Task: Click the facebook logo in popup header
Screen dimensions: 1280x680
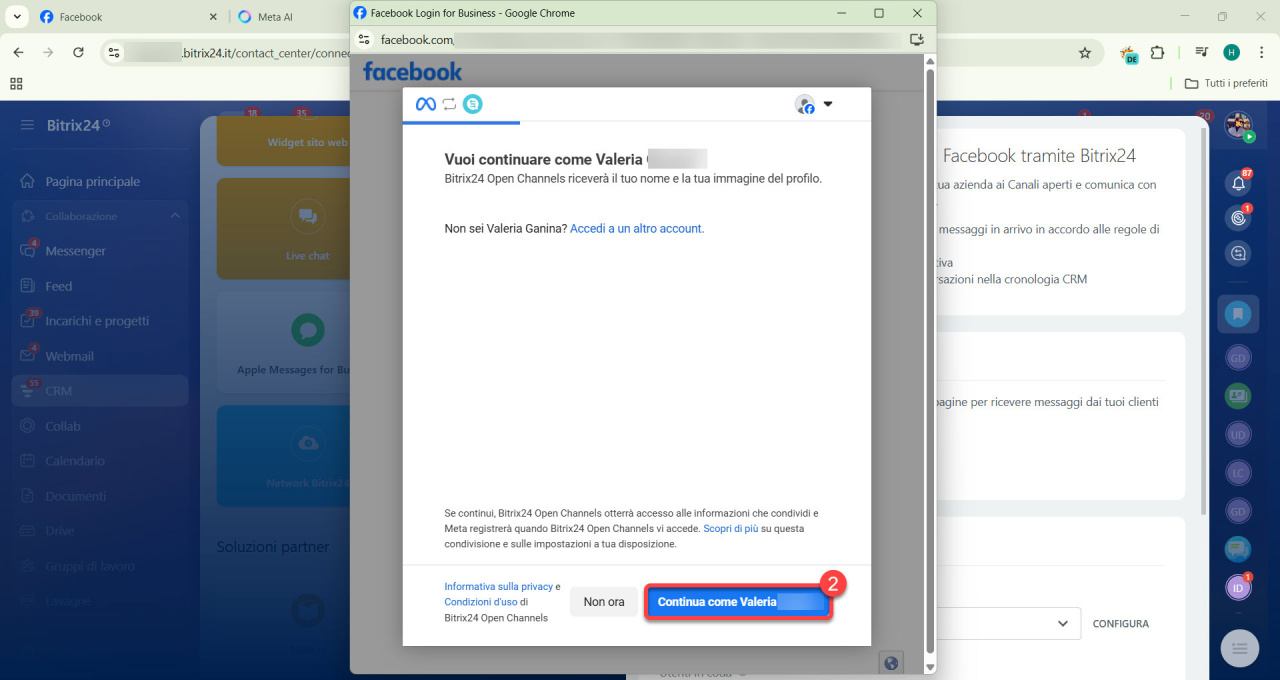Action: click(x=413, y=71)
